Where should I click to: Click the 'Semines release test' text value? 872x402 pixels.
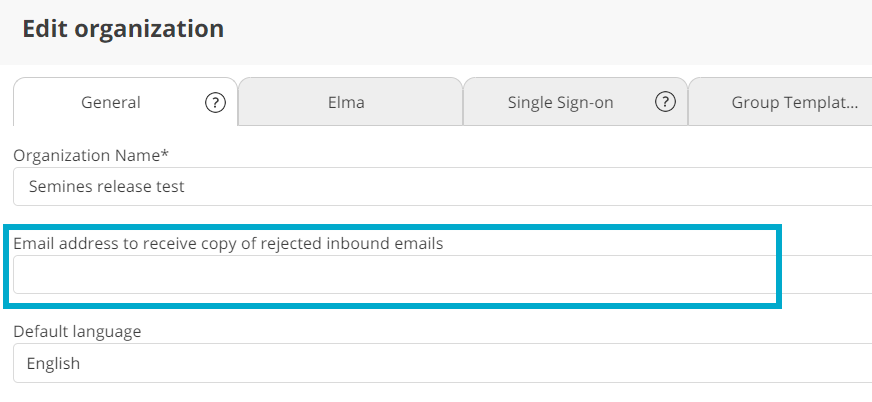(x=106, y=186)
